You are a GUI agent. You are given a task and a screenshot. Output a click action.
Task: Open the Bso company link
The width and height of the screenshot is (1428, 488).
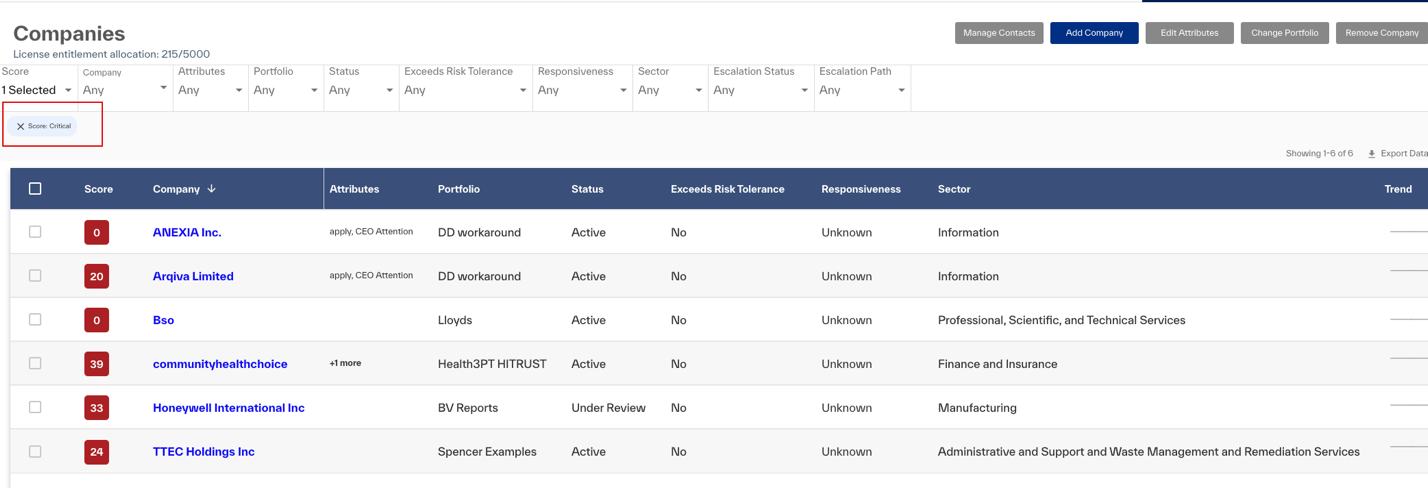(163, 321)
